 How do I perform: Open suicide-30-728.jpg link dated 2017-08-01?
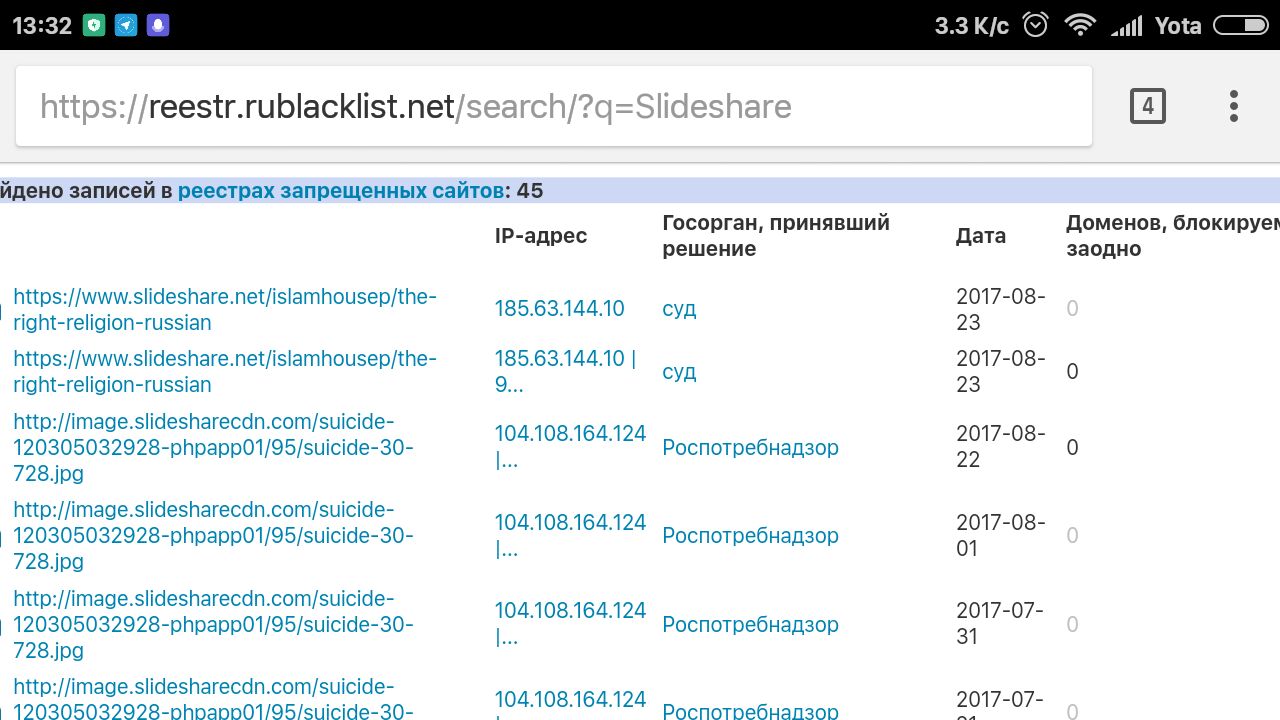tap(213, 535)
